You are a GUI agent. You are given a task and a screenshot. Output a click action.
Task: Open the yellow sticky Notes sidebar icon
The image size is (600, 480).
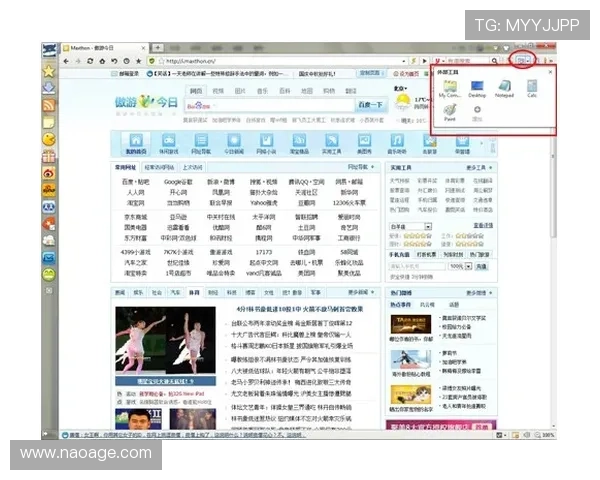(49, 122)
